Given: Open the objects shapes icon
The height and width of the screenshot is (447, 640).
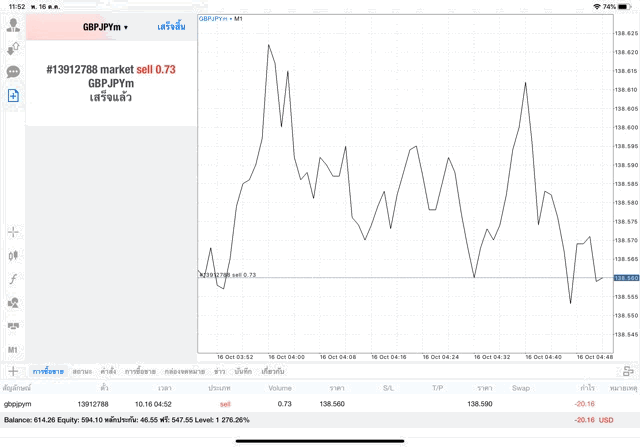Looking at the screenshot, I should pos(13,303).
